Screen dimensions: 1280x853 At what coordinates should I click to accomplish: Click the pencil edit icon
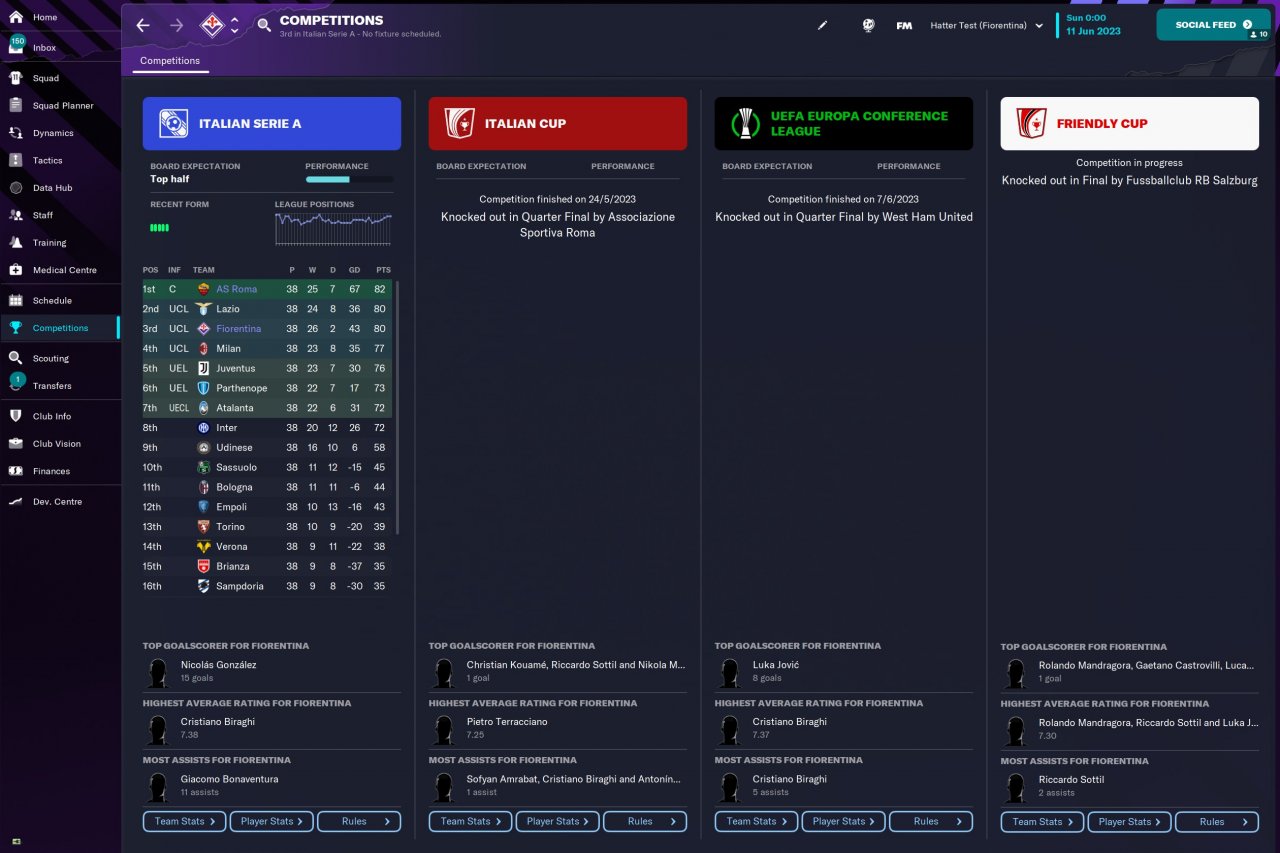click(x=823, y=25)
